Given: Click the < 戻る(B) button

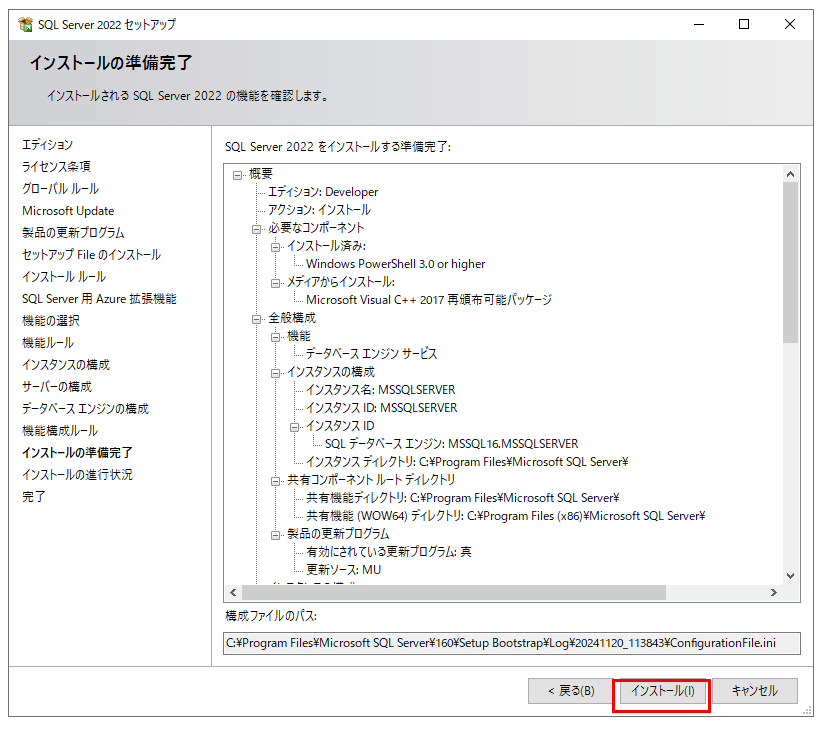Looking at the screenshot, I should [570, 691].
